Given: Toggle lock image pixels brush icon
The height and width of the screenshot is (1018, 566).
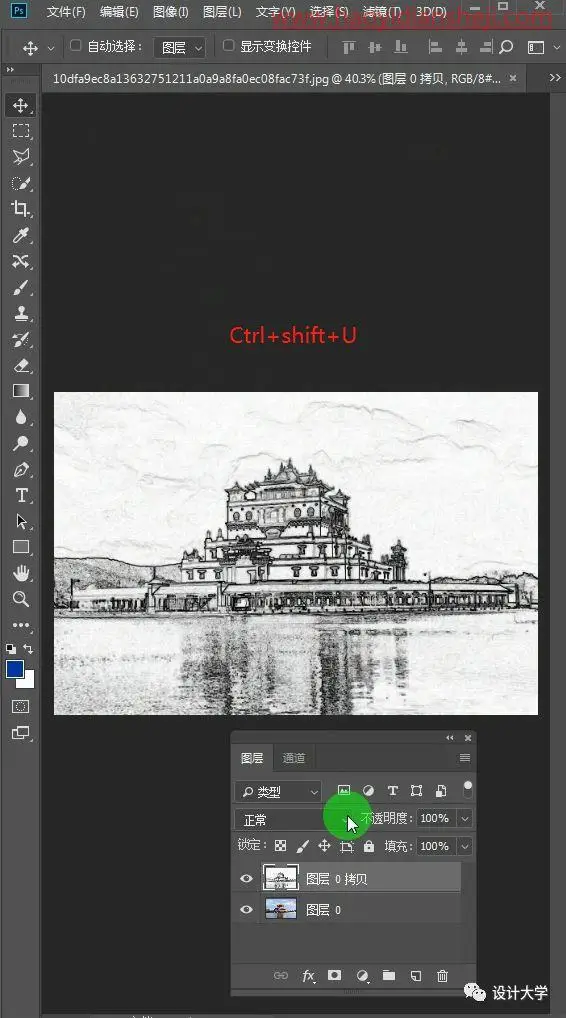Looking at the screenshot, I should tap(302, 846).
